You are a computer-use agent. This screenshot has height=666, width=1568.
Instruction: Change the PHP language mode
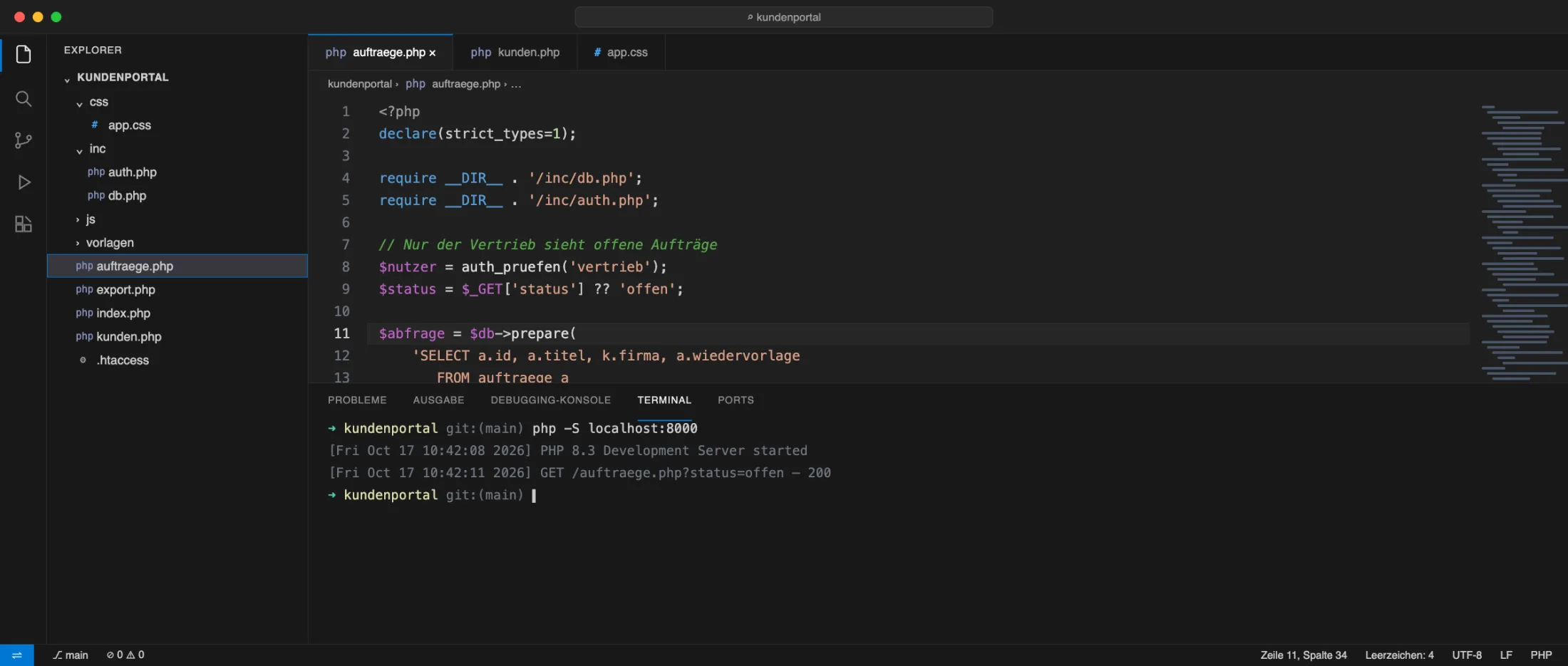pos(1541,655)
